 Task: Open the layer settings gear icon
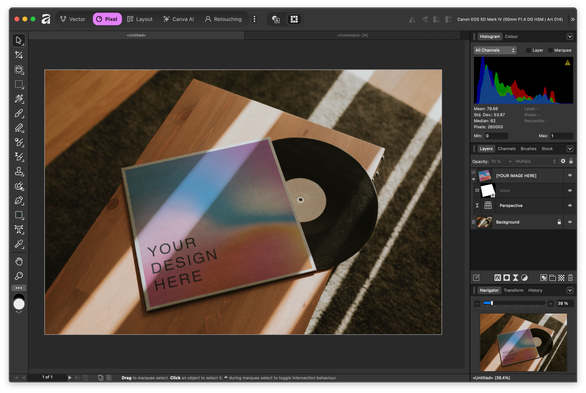point(563,161)
